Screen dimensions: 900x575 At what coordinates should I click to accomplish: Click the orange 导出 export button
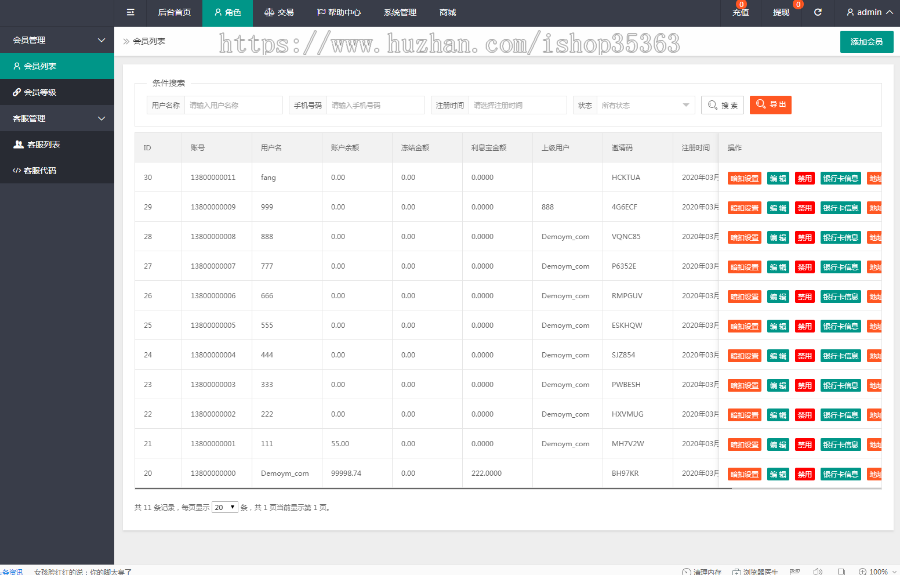click(770, 104)
